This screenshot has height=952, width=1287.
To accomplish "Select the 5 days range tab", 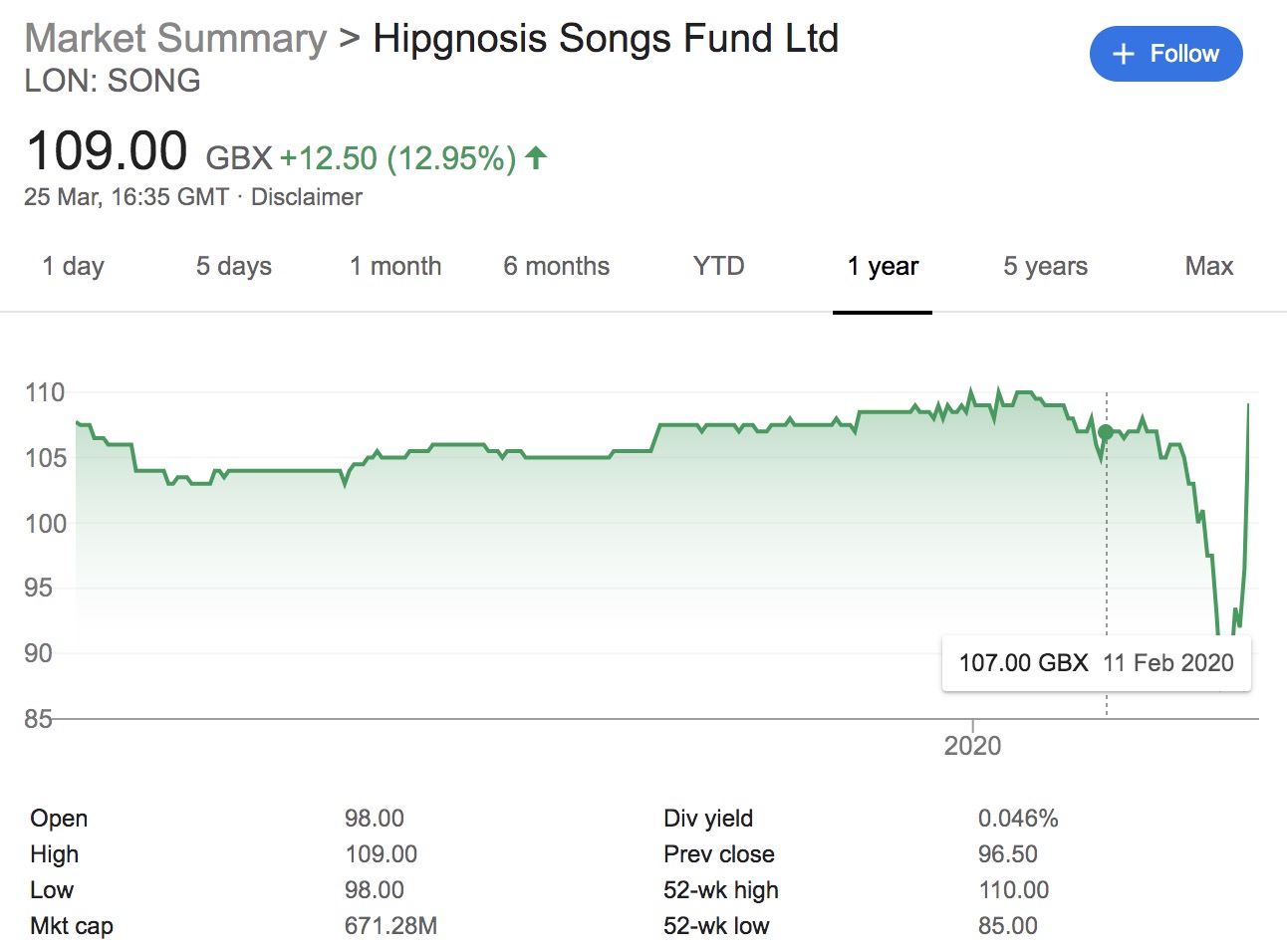I will [233, 267].
